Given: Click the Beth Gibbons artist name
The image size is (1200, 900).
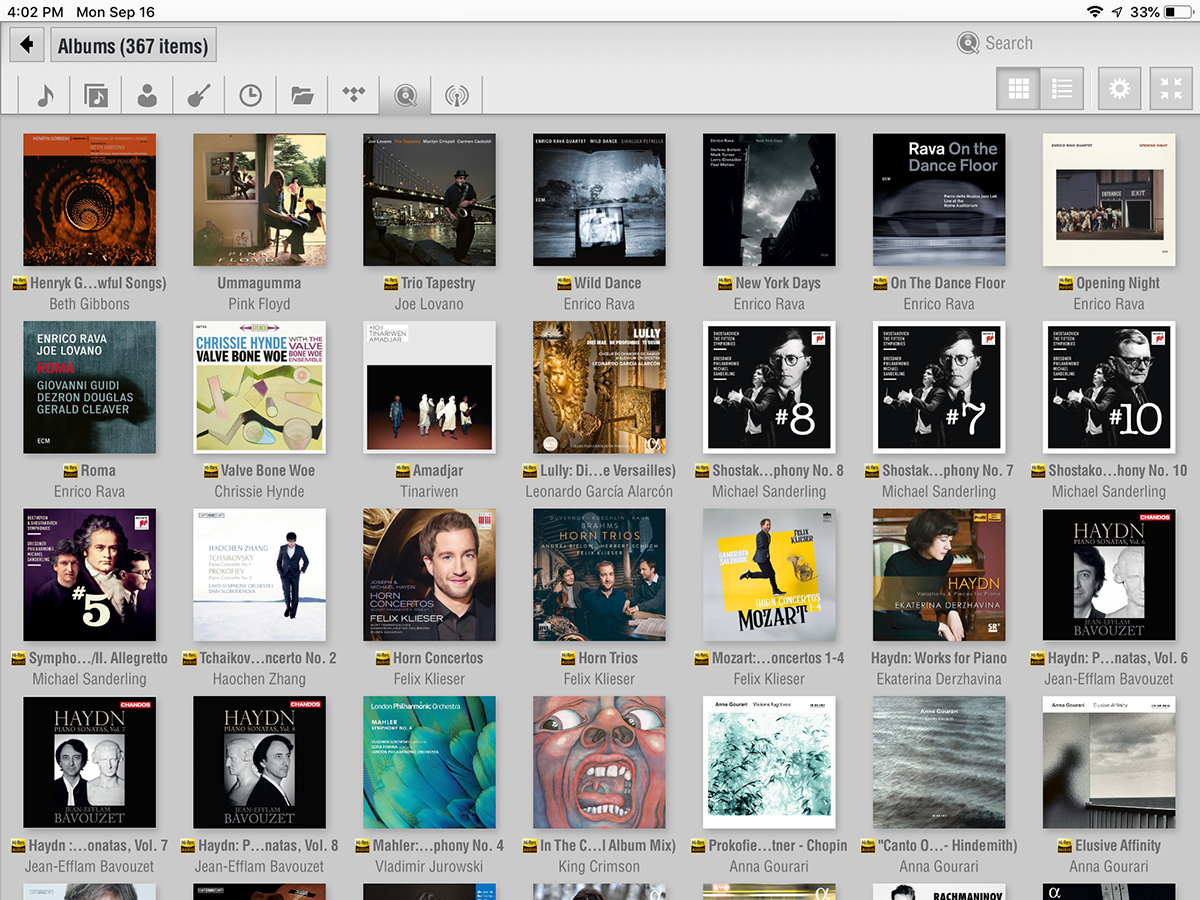Looking at the screenshot, I should point(89,304).
